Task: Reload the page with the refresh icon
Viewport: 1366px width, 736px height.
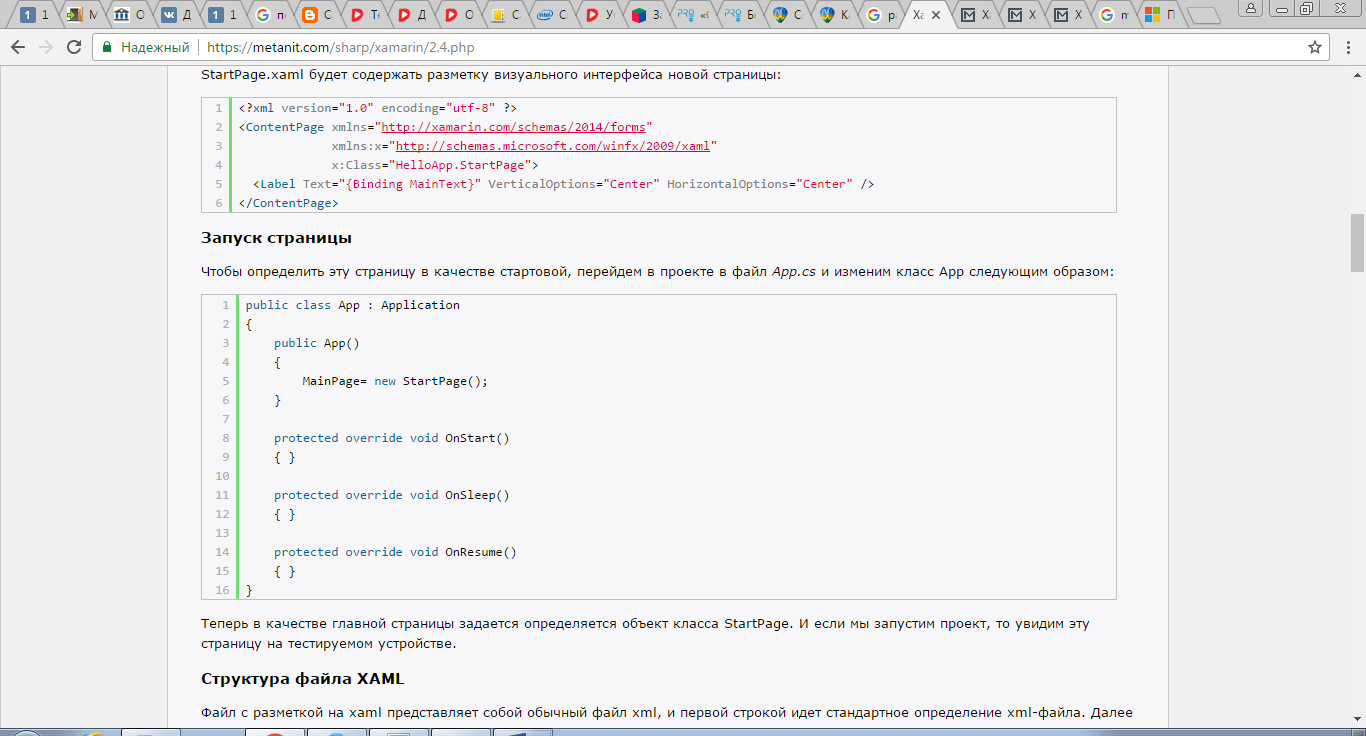Action: 74,47
